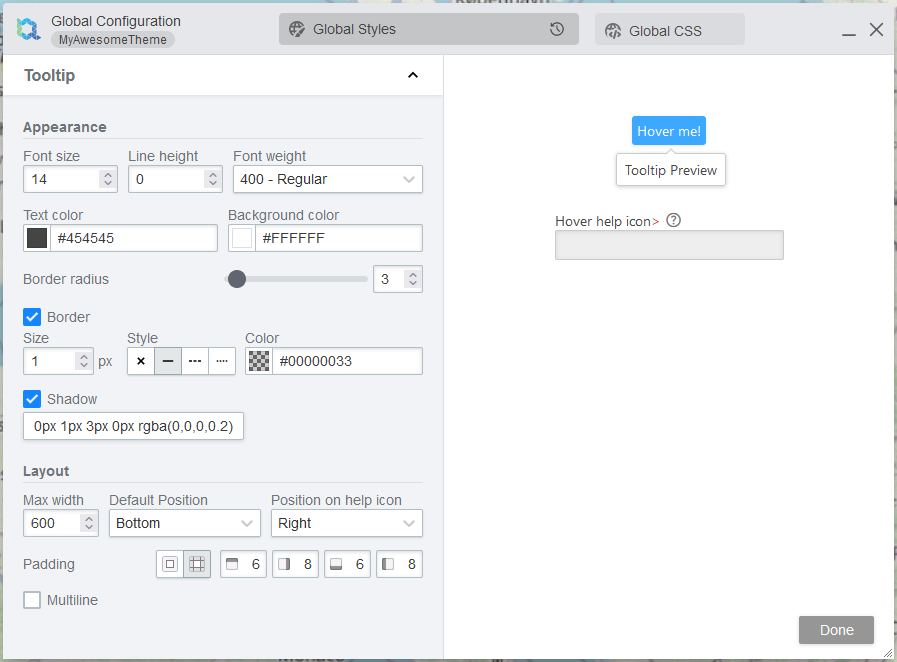Open the Default Position dropdown

pyautogui.click(x=184, y=523)
